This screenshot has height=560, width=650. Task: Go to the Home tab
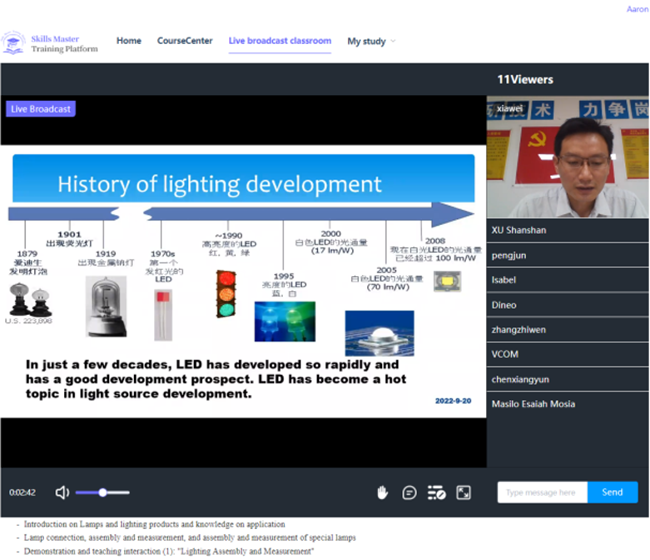click(128, 41)
